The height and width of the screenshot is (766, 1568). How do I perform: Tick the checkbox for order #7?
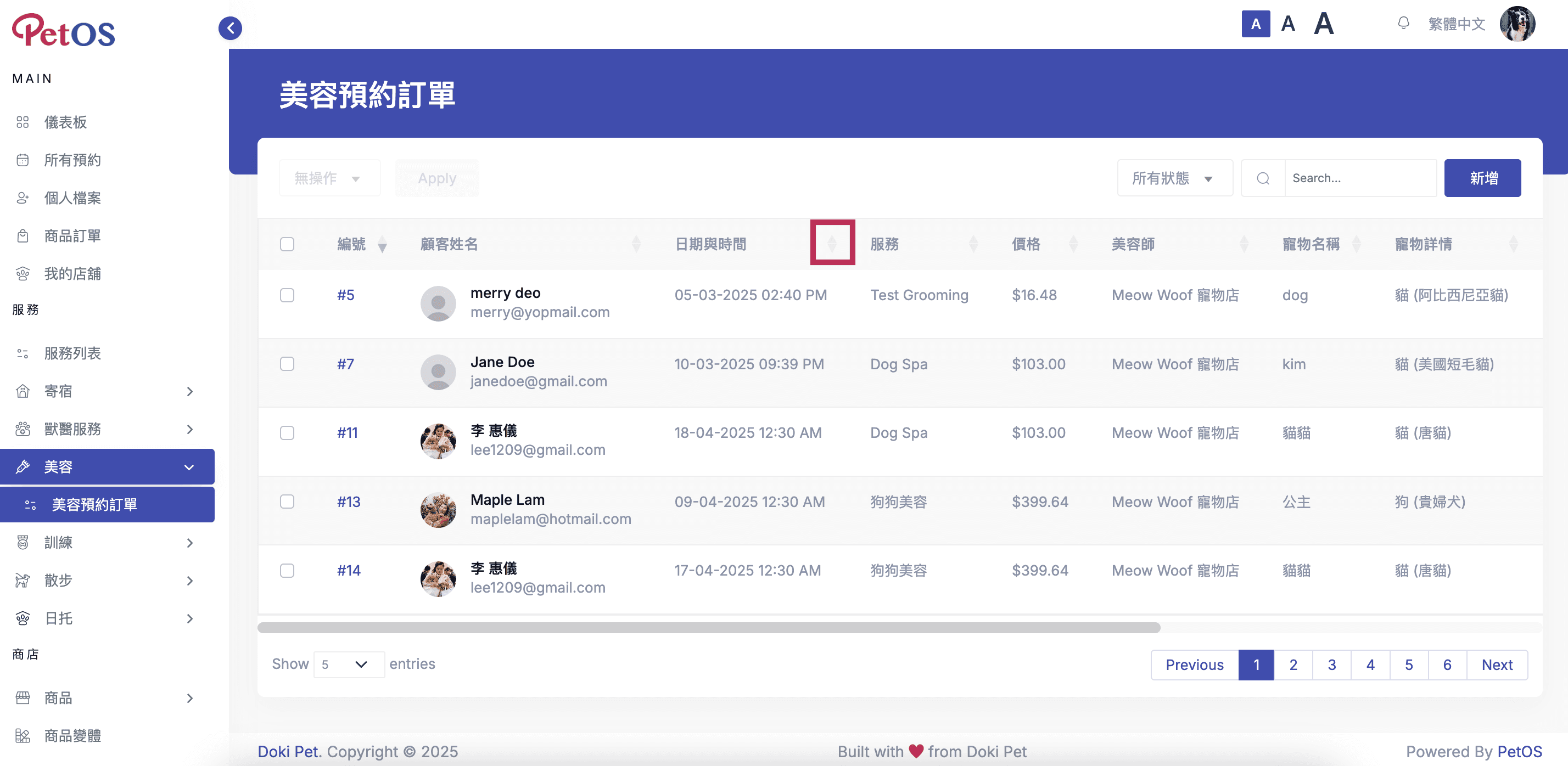point(287,364)
